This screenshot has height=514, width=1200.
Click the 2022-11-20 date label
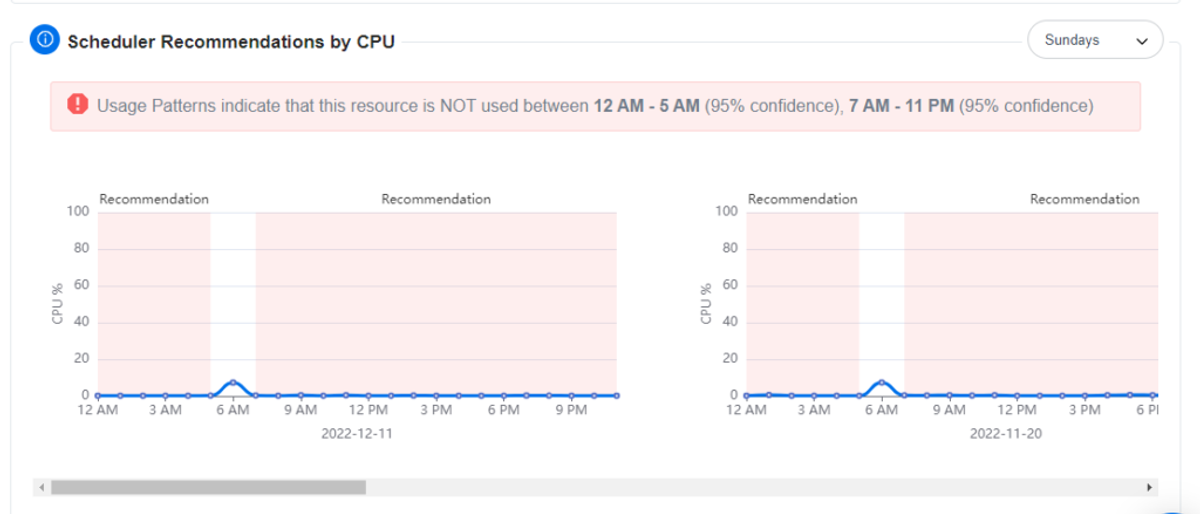point(1005,435)
